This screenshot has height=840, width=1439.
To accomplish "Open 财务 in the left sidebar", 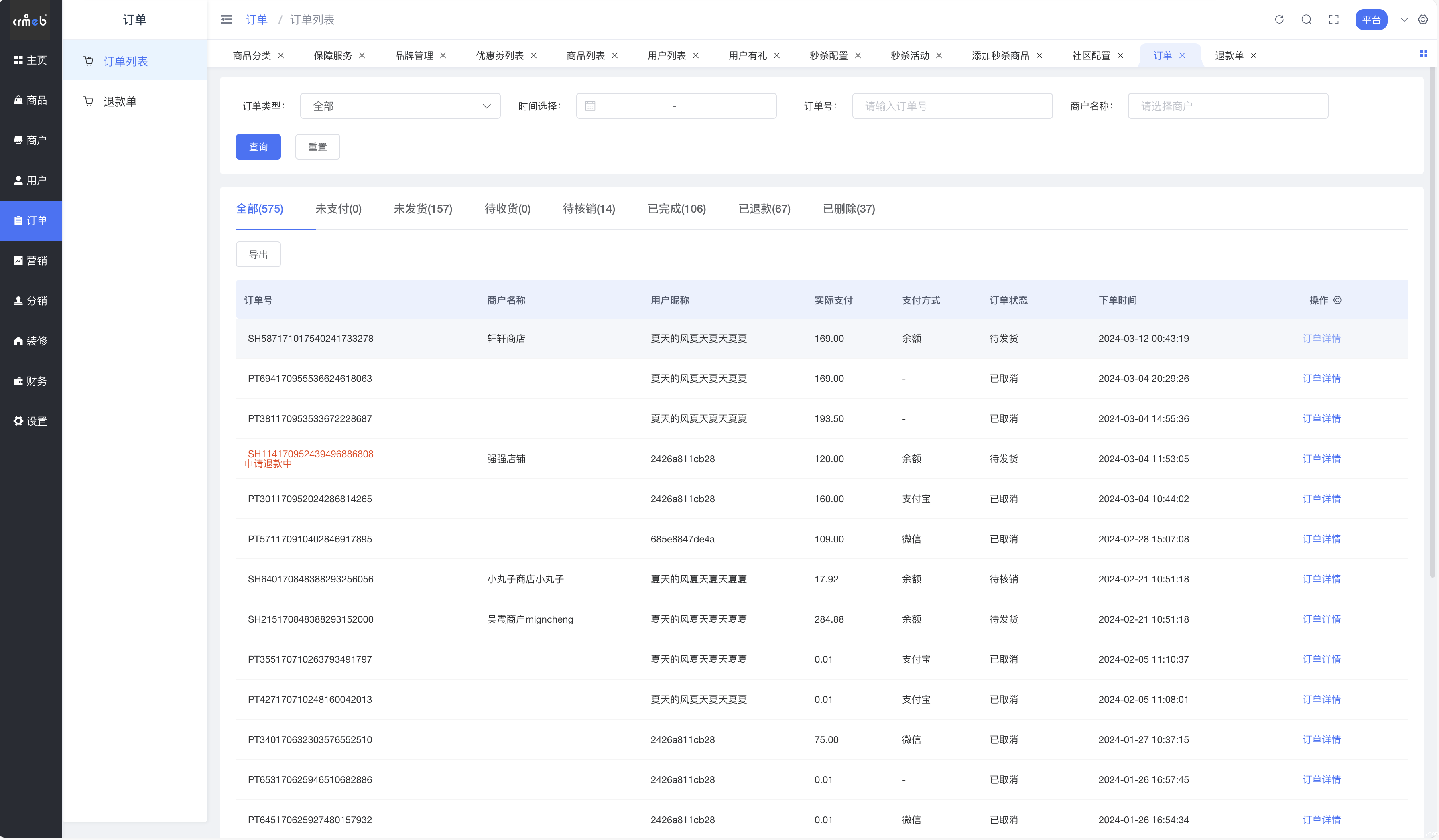I will pyautogui.click(x=31, y=381).
